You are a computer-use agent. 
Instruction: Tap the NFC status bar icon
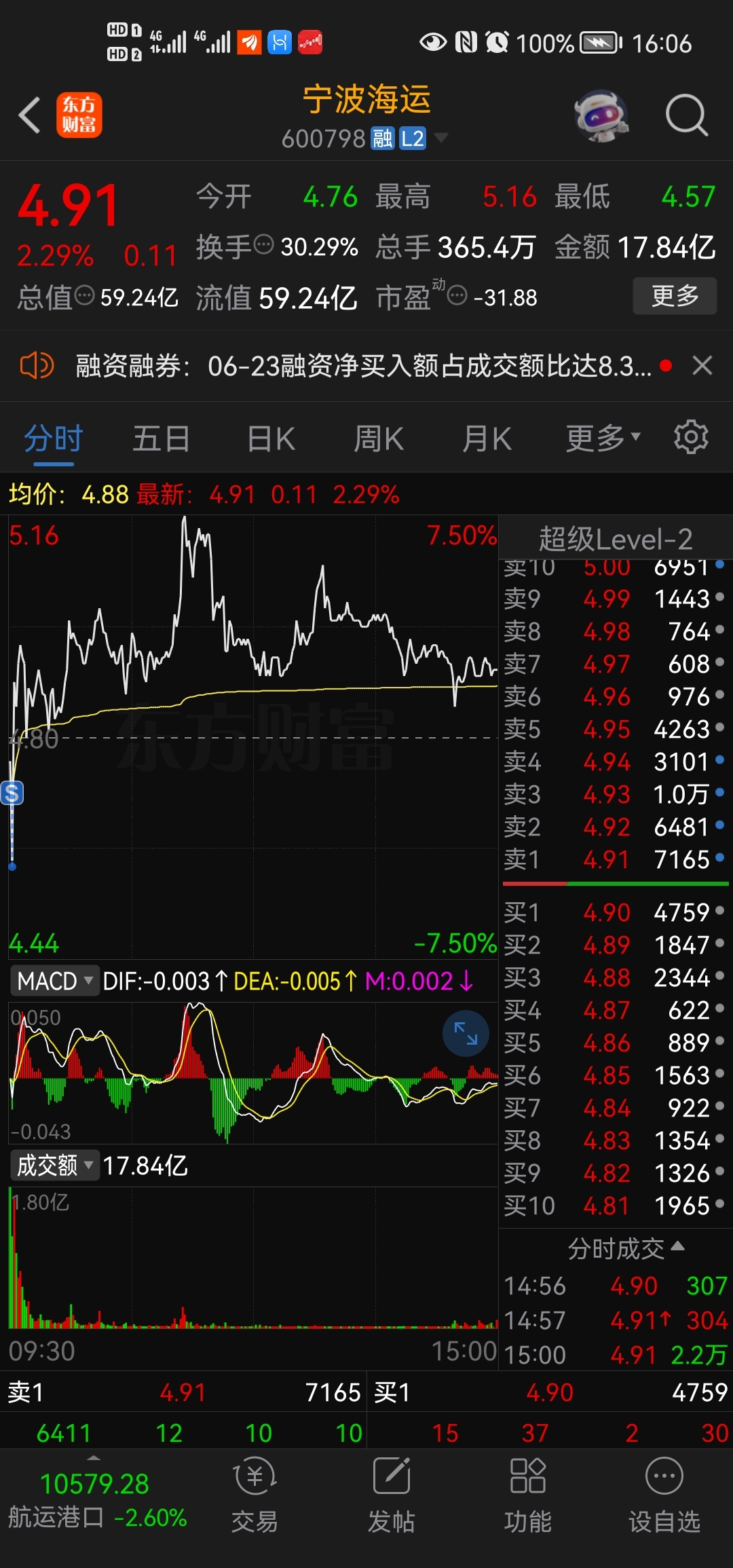(x=466, y=43)
